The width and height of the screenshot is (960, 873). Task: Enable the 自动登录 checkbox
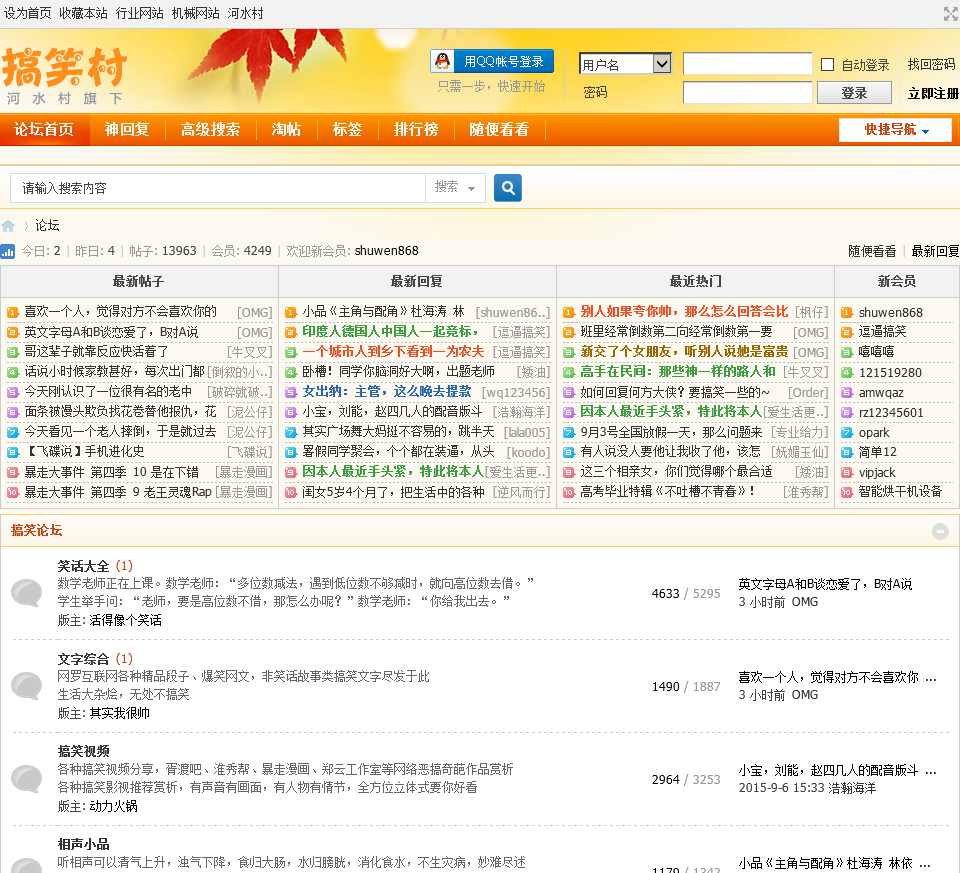click(827, 65)
